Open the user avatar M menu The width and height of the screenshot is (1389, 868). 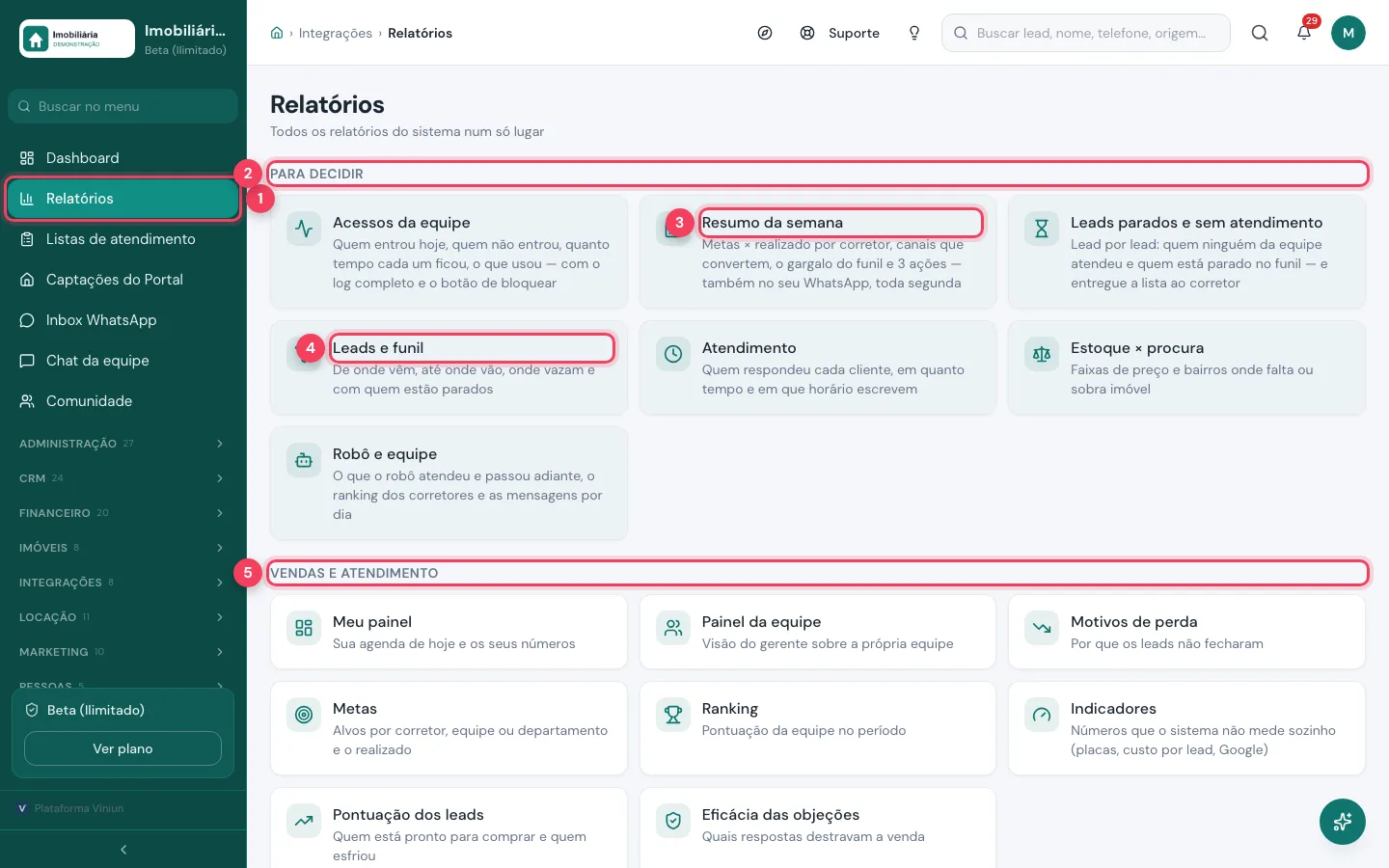1348,33
